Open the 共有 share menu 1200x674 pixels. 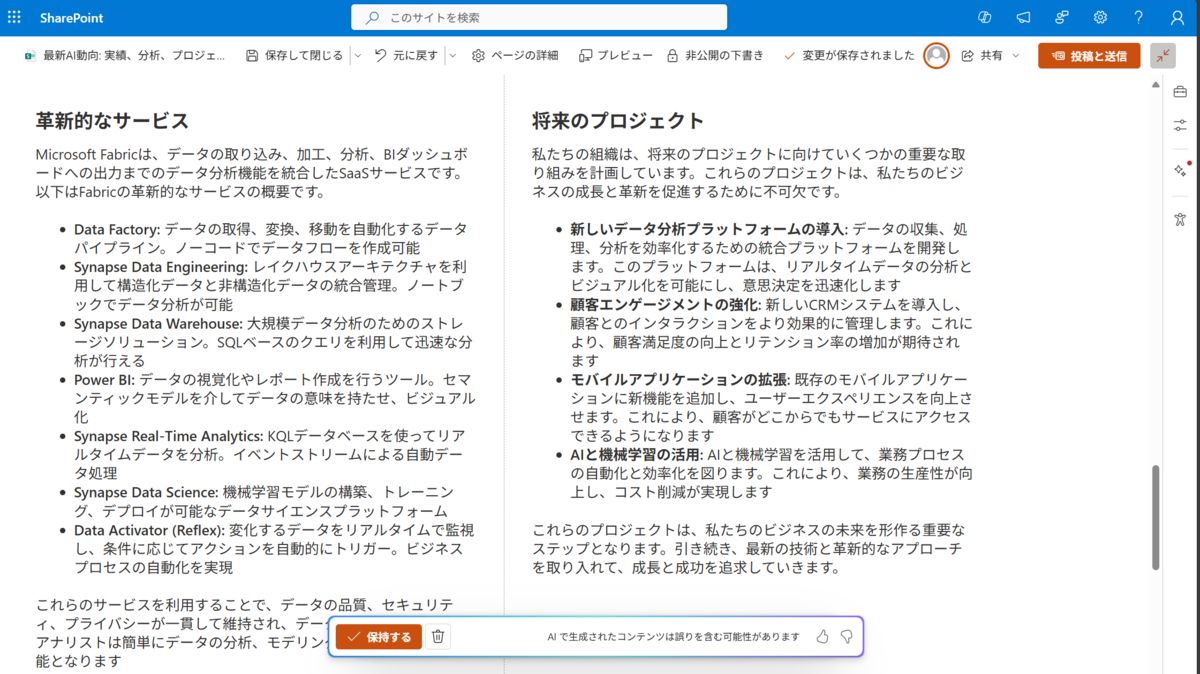click(990, 56)
